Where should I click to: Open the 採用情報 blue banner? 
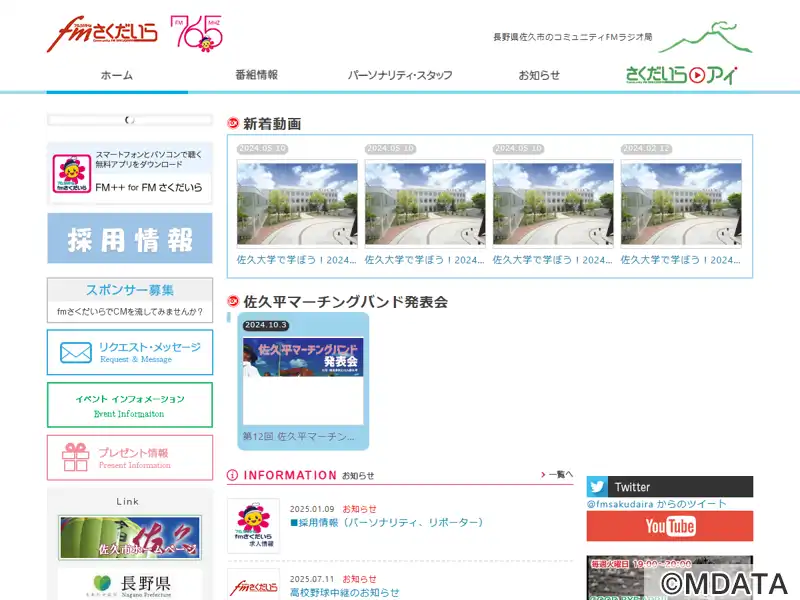click(130, 238)
